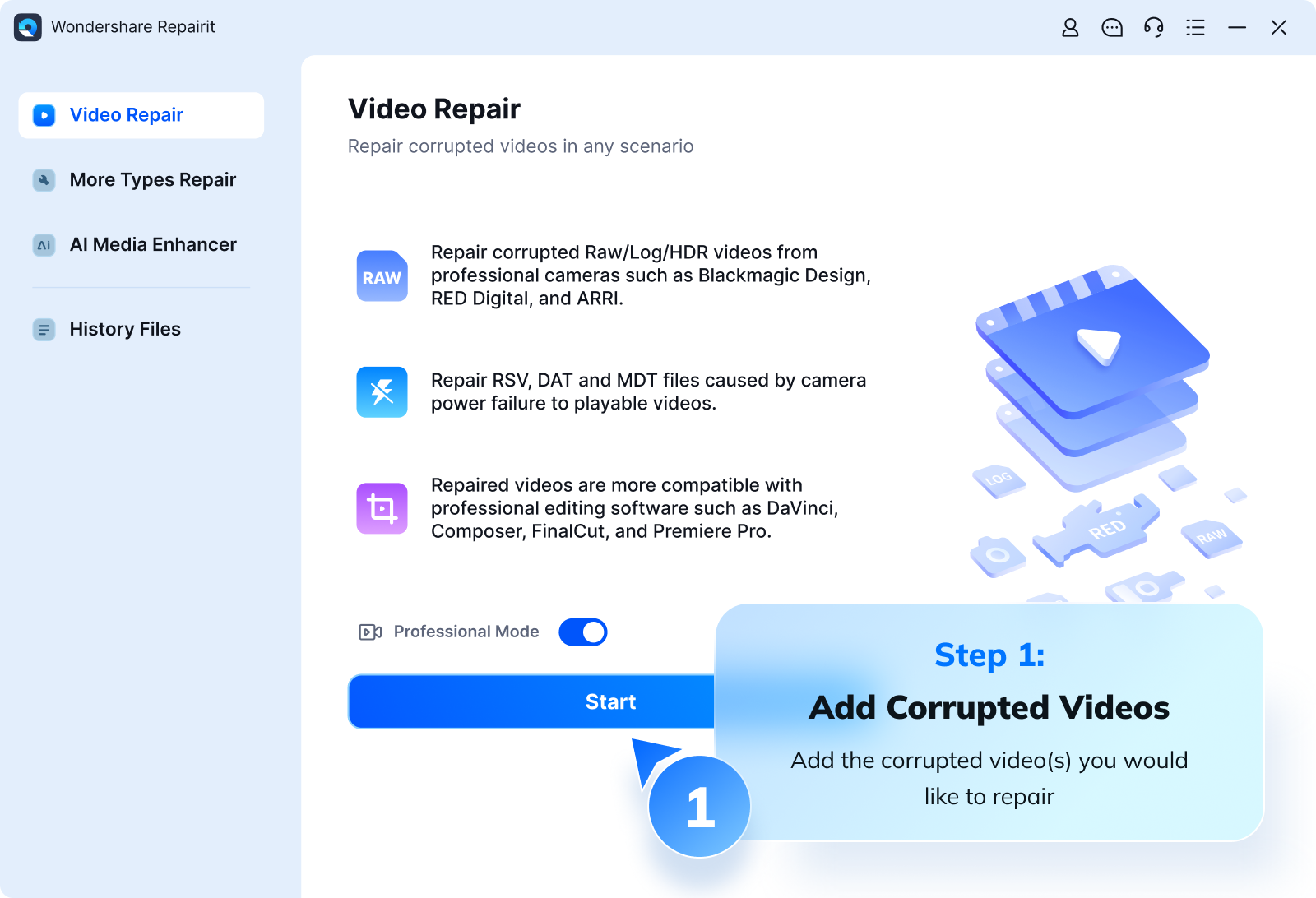Click the Wondershare Repairit logo icon
This screenshot has width=1316, height=898.
[28, 27]
